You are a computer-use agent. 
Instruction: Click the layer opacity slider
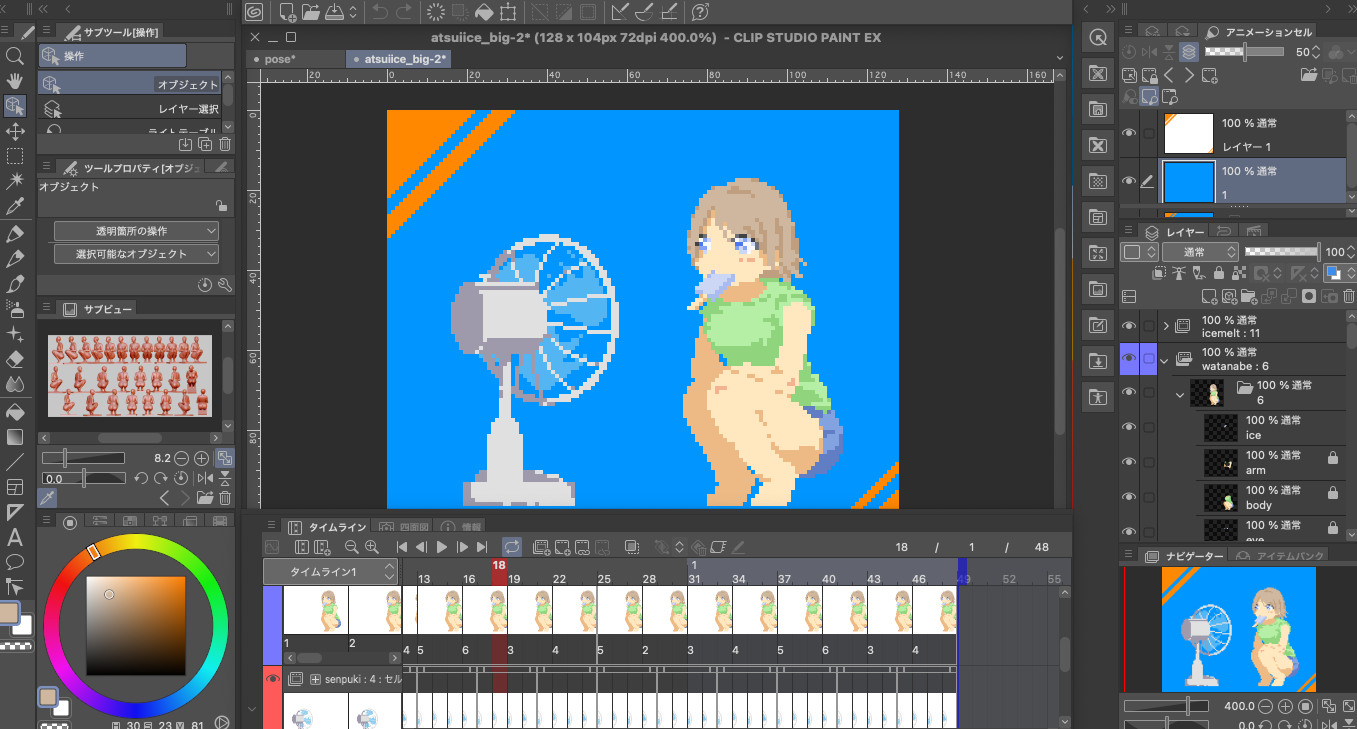1281,253
